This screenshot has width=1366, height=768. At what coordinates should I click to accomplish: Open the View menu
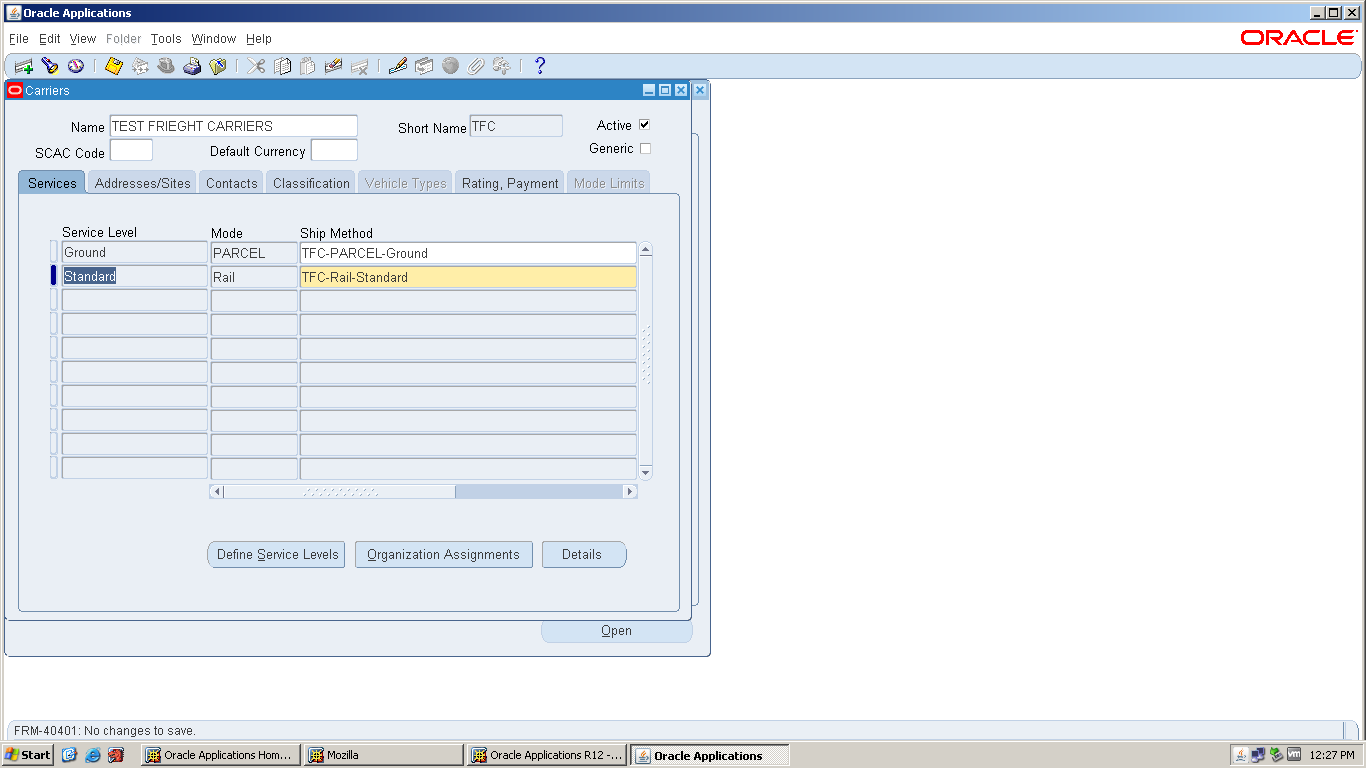point(83,39)
